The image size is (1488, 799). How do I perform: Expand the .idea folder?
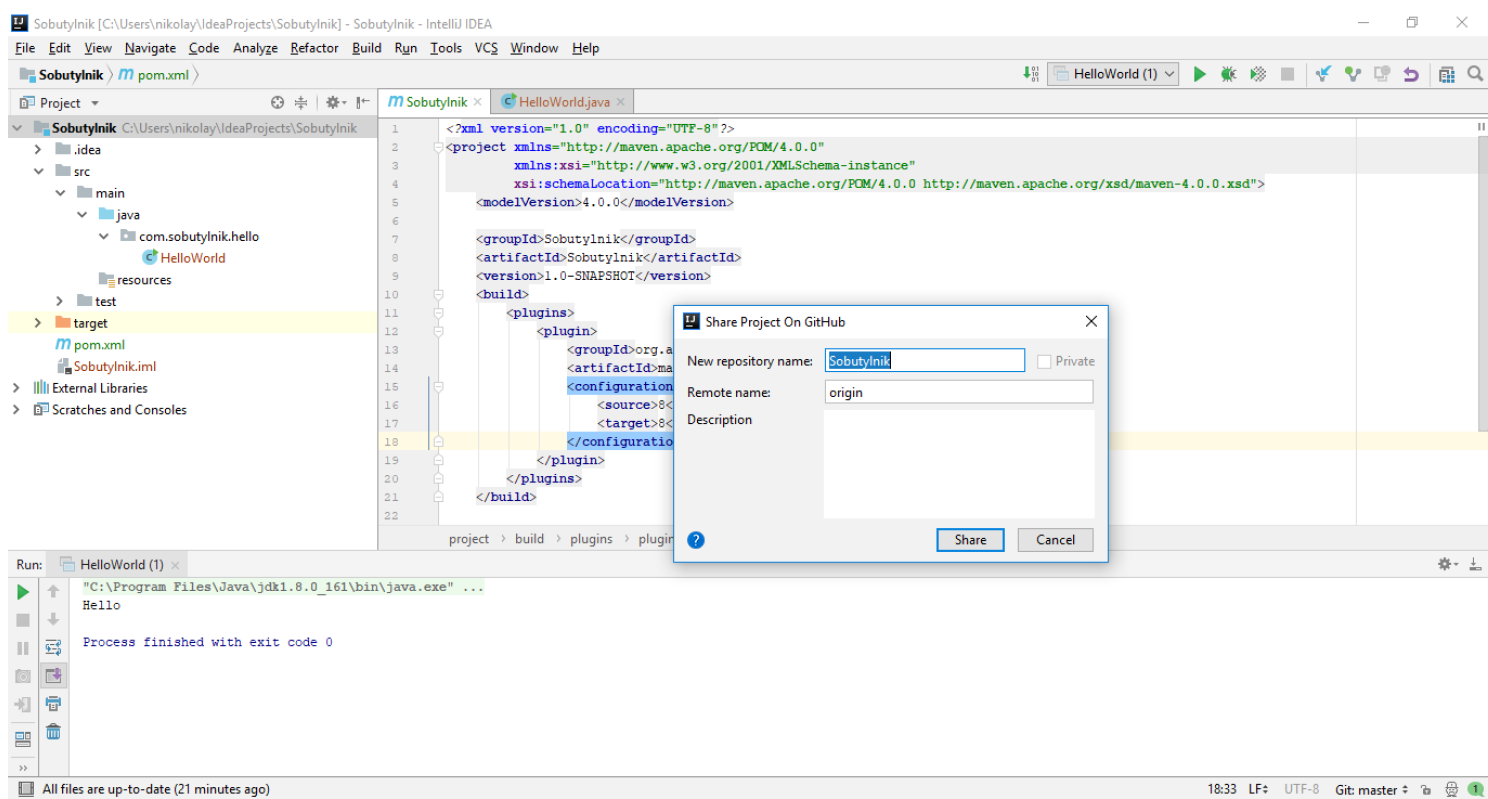point(37,150)
